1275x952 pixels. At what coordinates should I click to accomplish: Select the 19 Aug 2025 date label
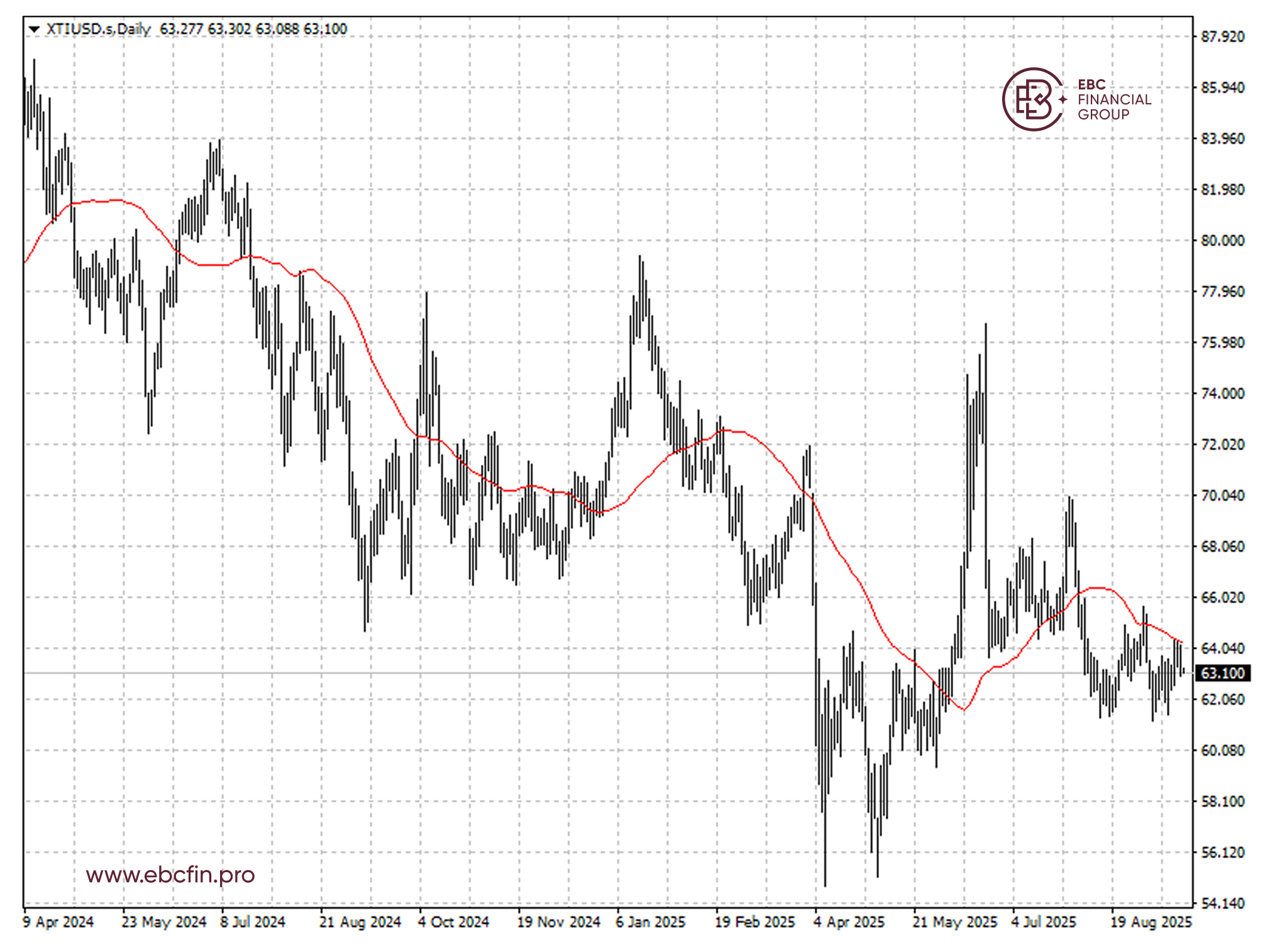point(1151,922)
